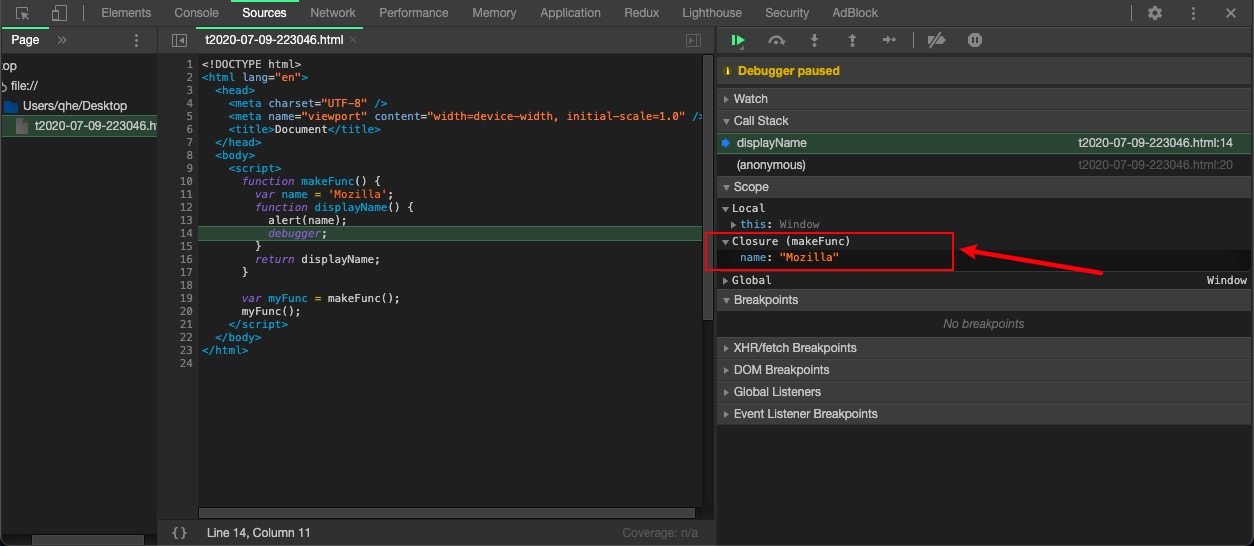Resume script execution
The height and width of the screenshot is (546, 1254).
(x=738, y=40)
